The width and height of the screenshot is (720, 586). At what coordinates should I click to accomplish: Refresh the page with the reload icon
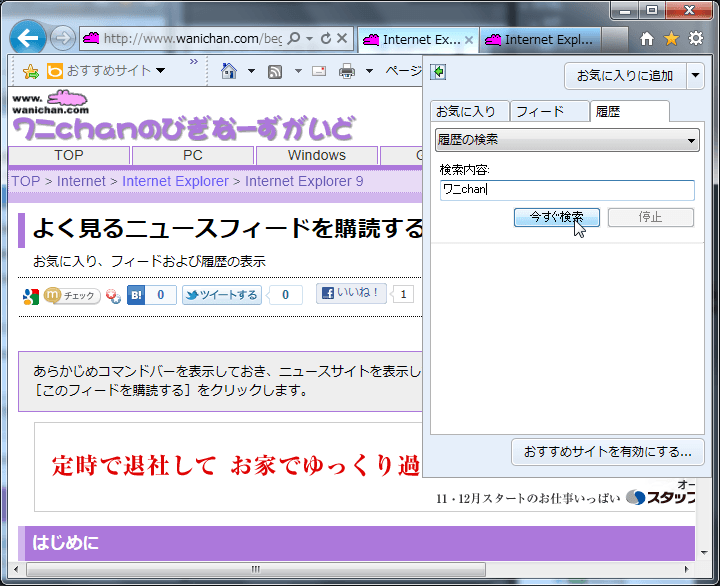click(326, 39)
